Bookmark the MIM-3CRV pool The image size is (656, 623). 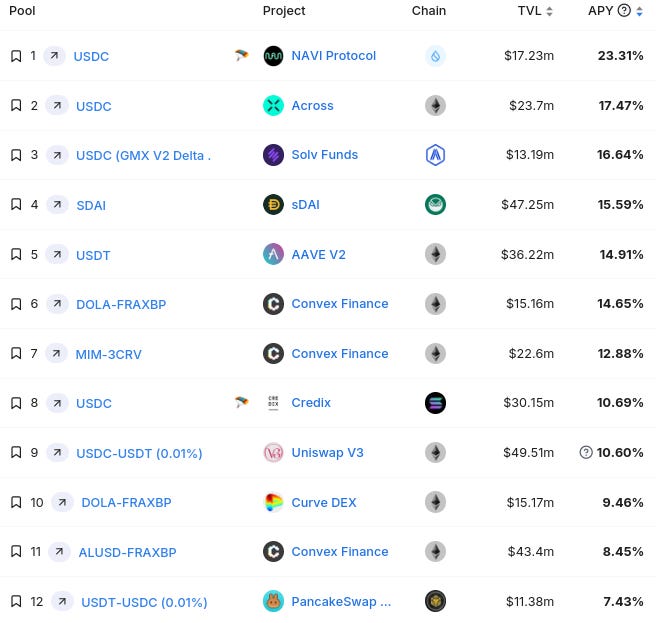16,354
